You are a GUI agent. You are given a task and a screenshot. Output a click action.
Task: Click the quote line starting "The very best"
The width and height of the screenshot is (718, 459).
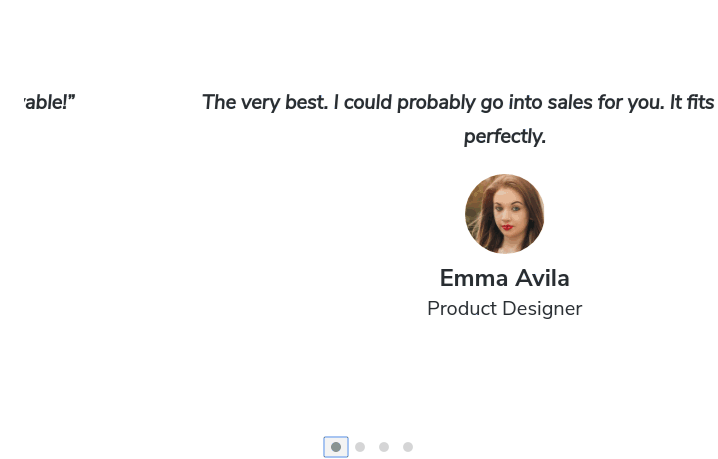458,102
